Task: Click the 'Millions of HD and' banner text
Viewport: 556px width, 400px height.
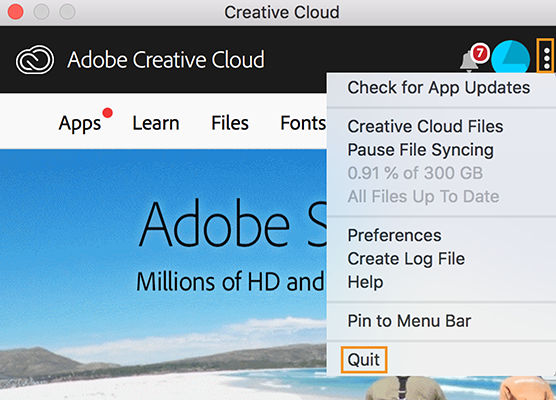Action: pos(230,282)
